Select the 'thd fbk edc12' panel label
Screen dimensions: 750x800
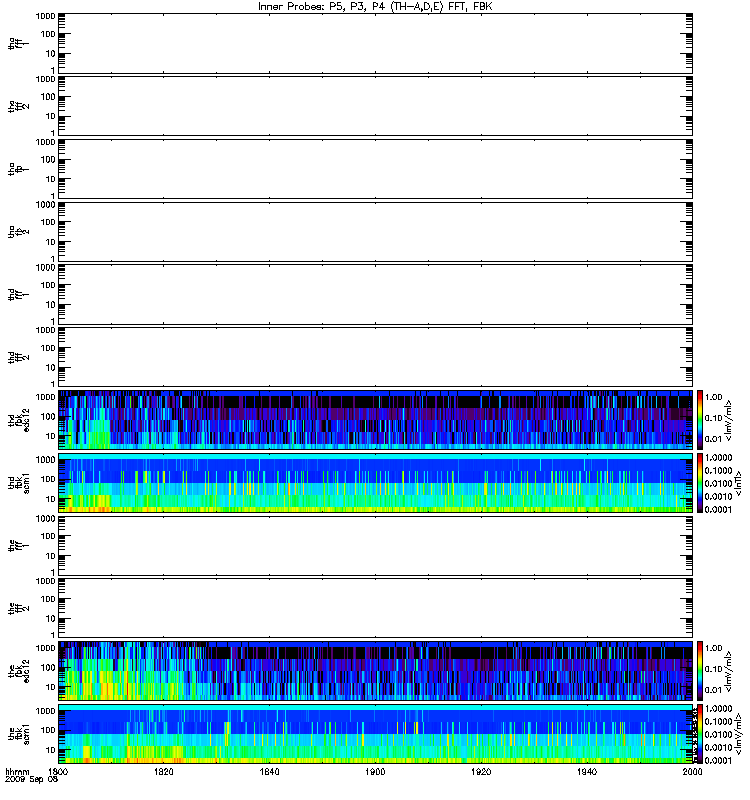pos(18,420)
